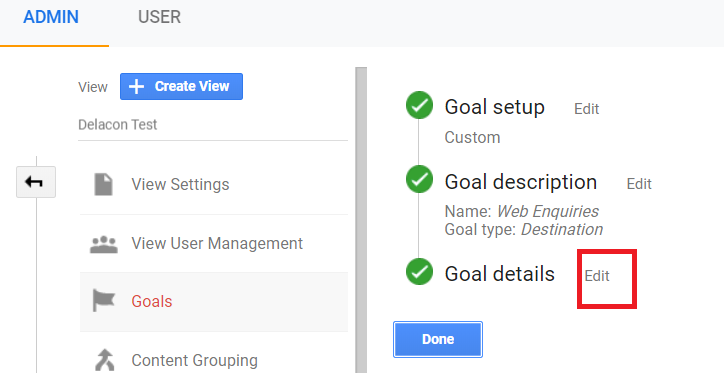Click the Goal setup green checkmark

tap(419, 105)
